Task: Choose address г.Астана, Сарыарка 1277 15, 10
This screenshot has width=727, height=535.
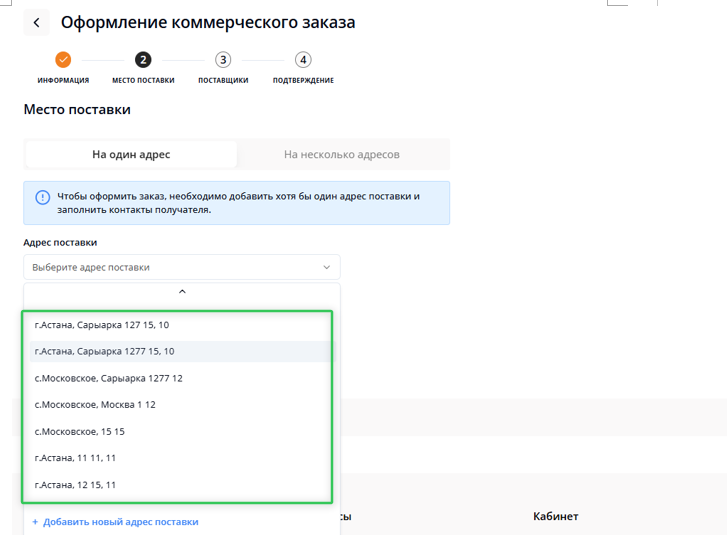Action: click(104, 351)
